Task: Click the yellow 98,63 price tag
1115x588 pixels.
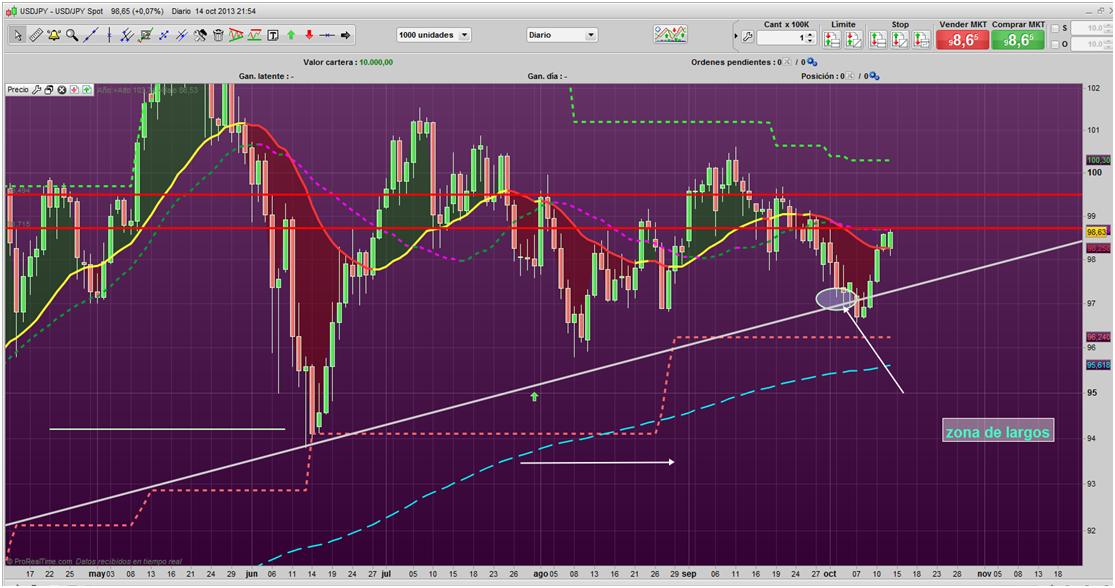Action: pyautogui.click(x=1097, y=232)
